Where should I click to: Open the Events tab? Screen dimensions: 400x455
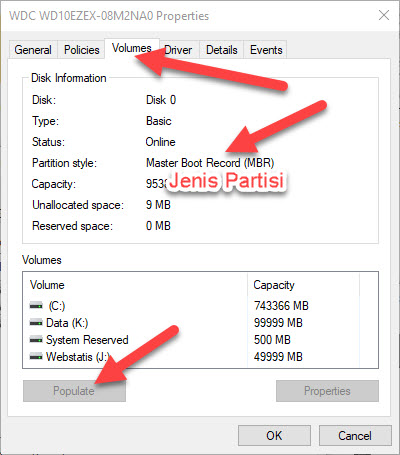coord(266,50)
